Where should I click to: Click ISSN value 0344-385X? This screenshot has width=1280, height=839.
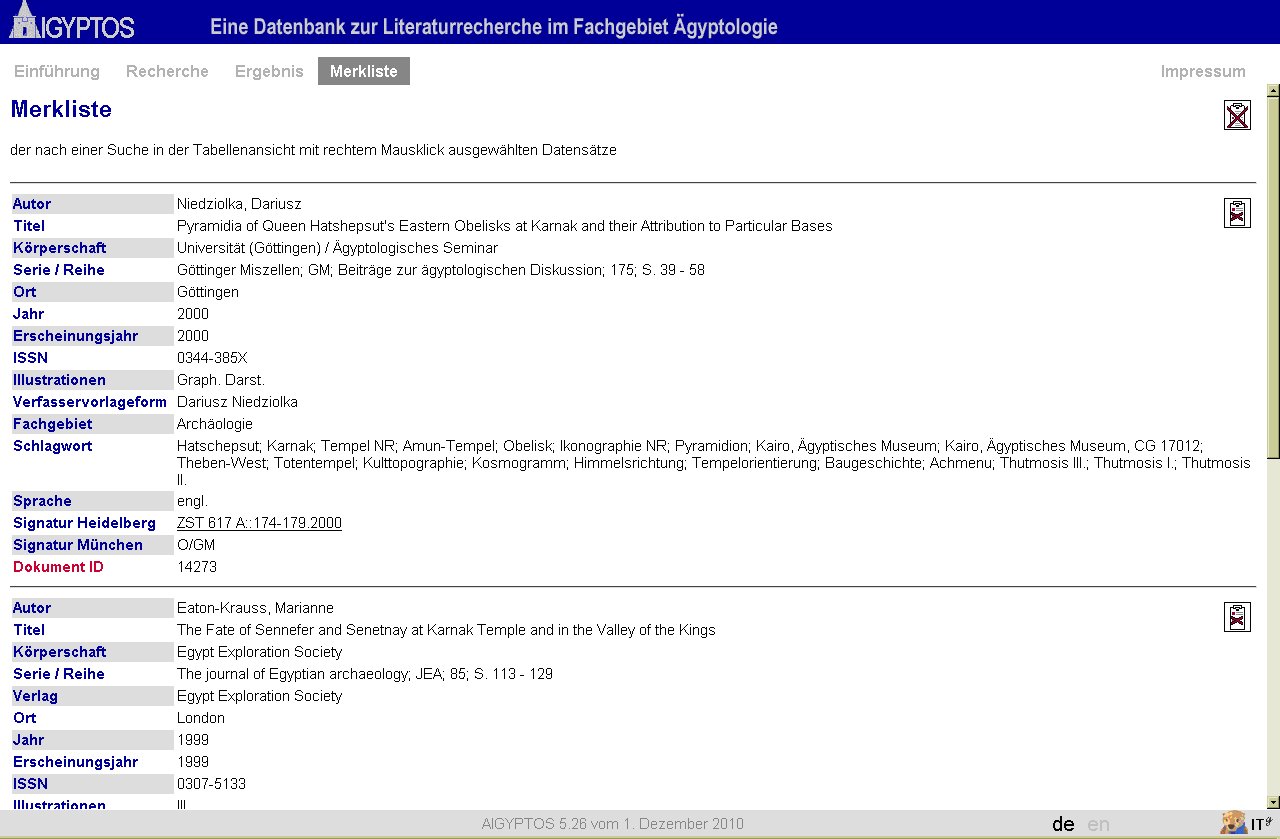click(x=212, y=358)
